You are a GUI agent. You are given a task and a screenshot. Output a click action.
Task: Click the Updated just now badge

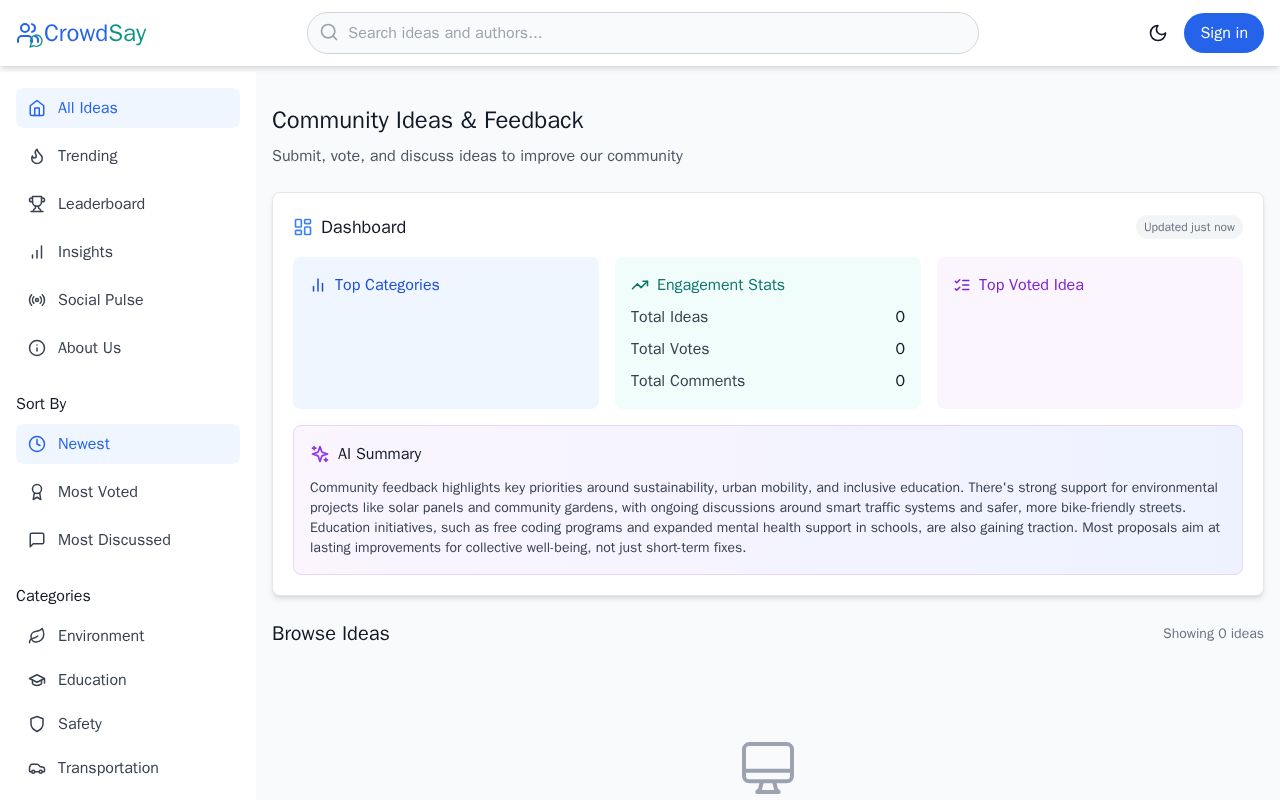point(1189,227)
